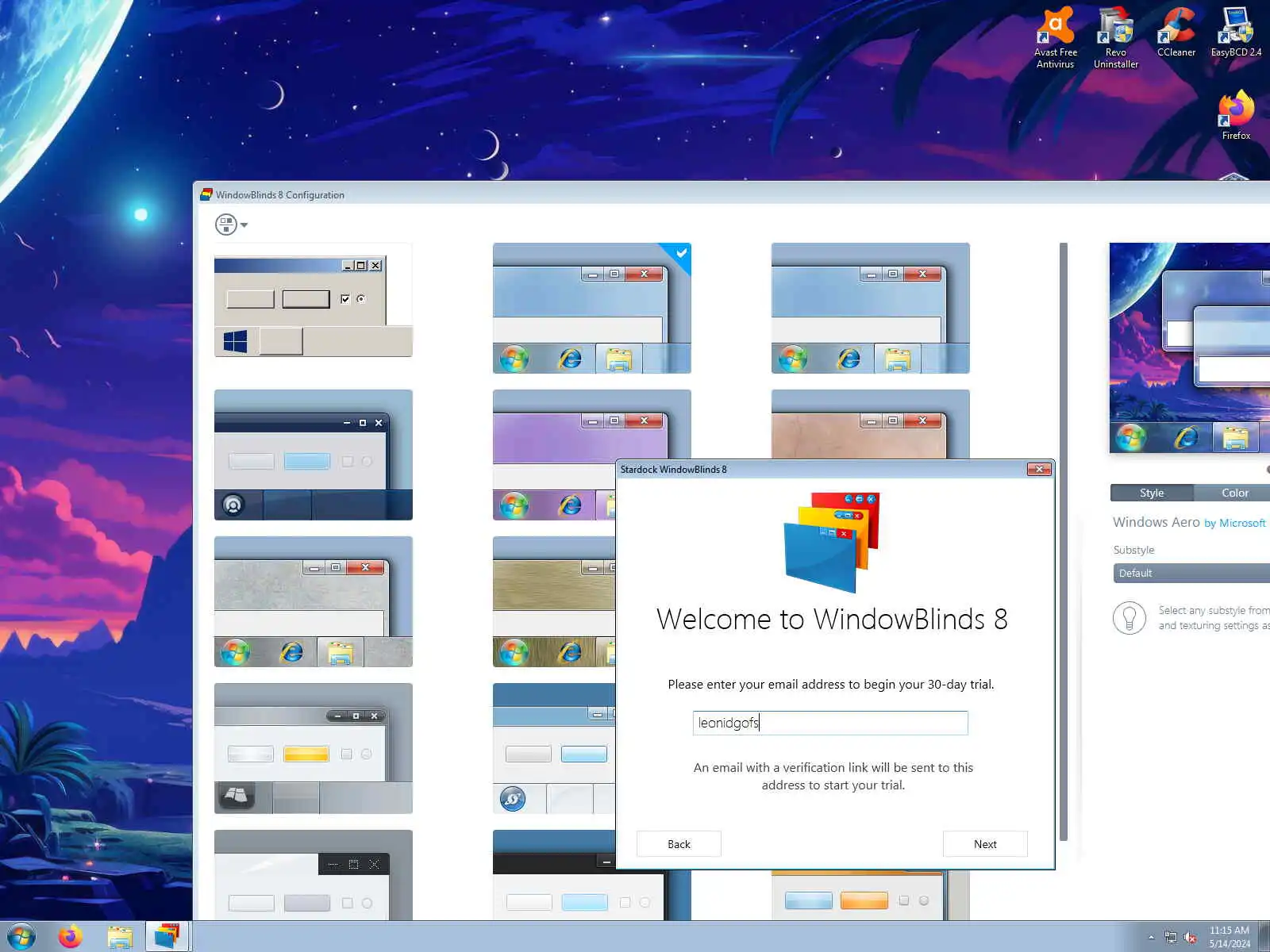This screenshot has height=952, width=1270.
Task: Select the WindowBlinds taskbar button
Action: (x=167, y=937)
